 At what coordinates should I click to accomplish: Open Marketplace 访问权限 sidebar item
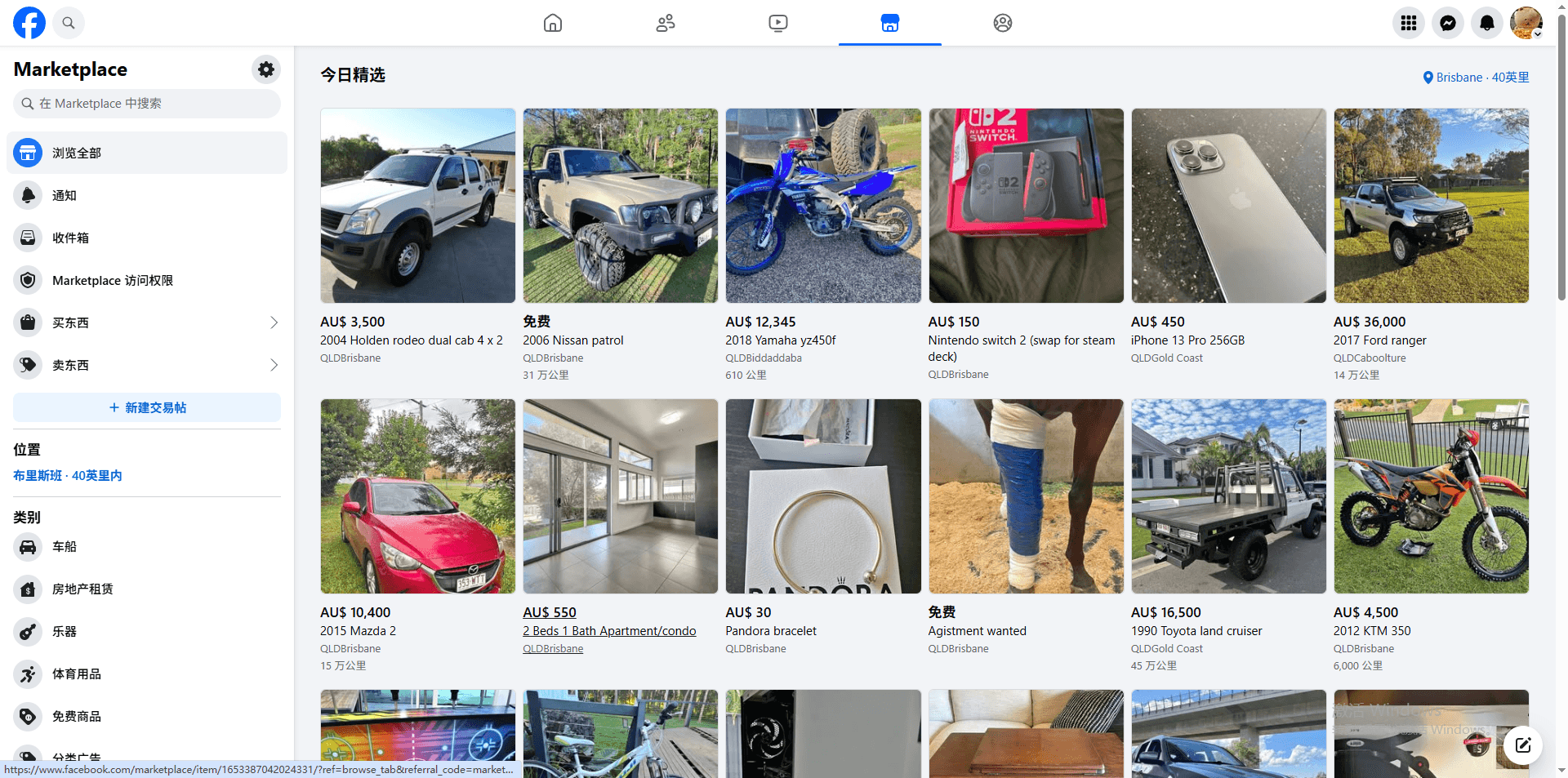click(x=147, y=280)
